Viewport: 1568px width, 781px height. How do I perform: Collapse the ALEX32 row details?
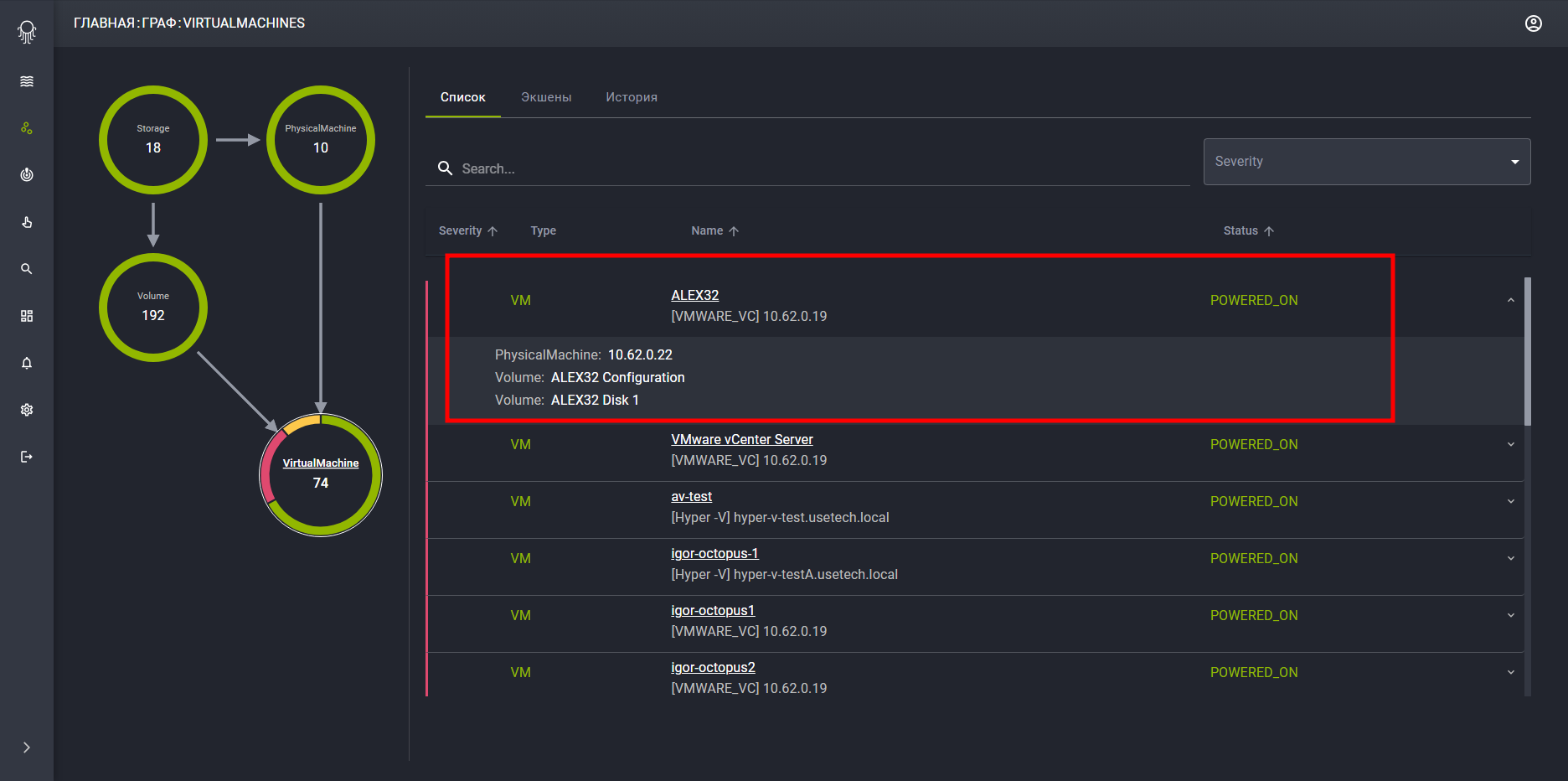1511,300
